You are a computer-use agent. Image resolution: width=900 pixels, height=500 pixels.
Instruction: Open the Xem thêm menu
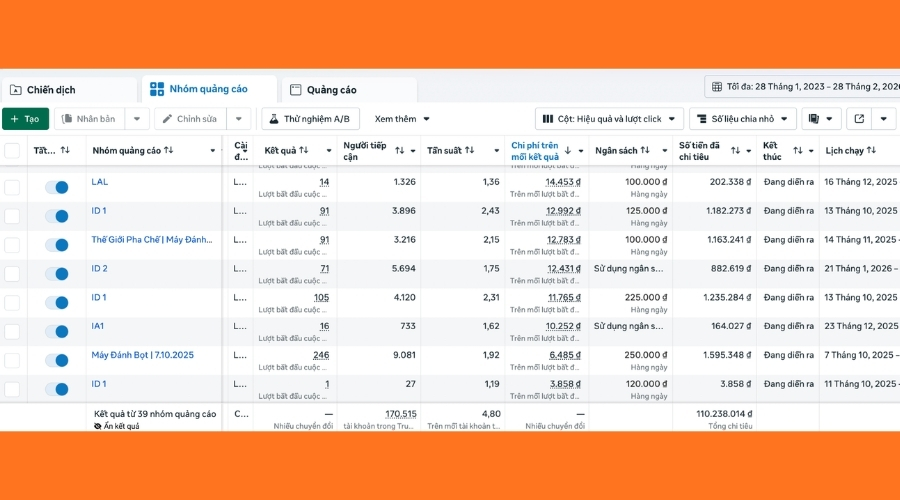coord(402,119)
